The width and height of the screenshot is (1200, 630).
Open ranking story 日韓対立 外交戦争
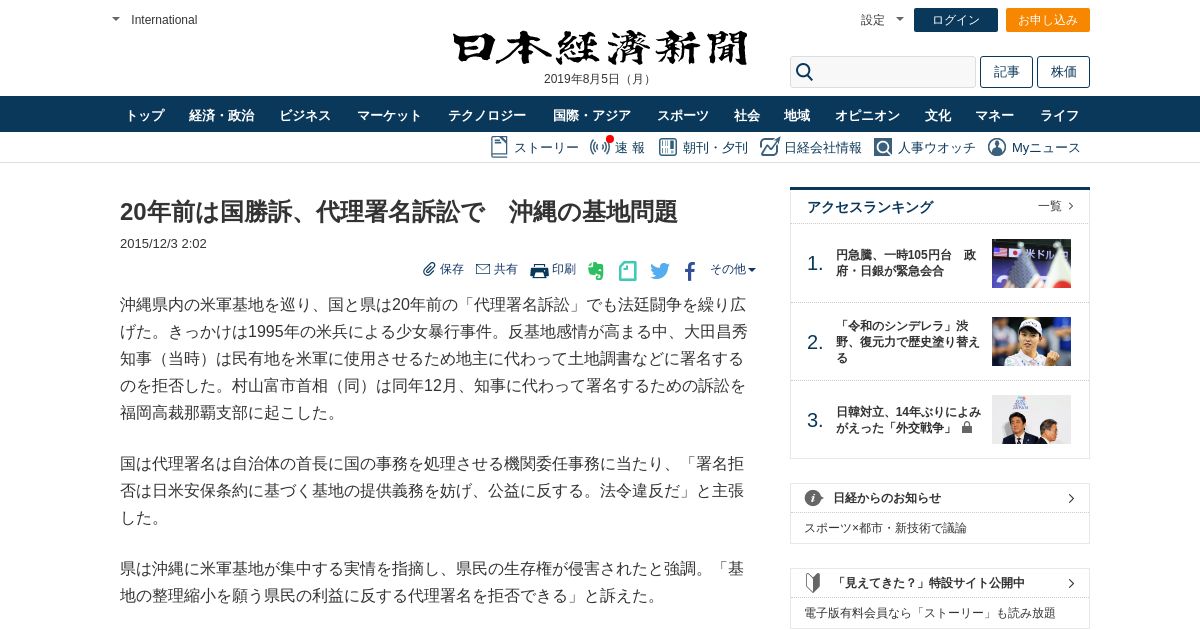908,419
